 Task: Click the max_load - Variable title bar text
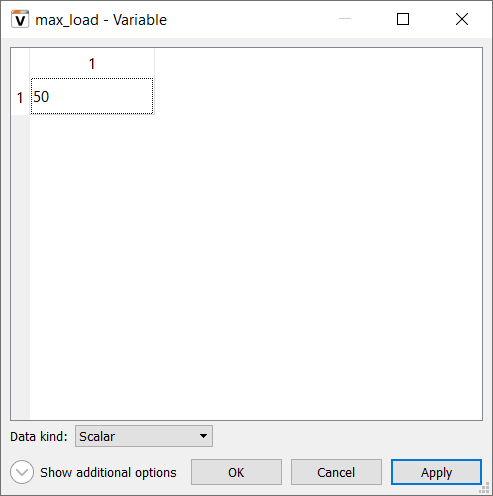101,20
